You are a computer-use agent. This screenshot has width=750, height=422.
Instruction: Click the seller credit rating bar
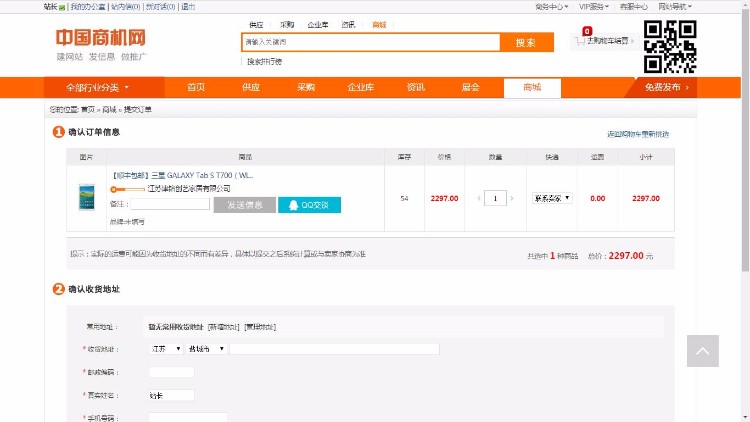point(127,189)
